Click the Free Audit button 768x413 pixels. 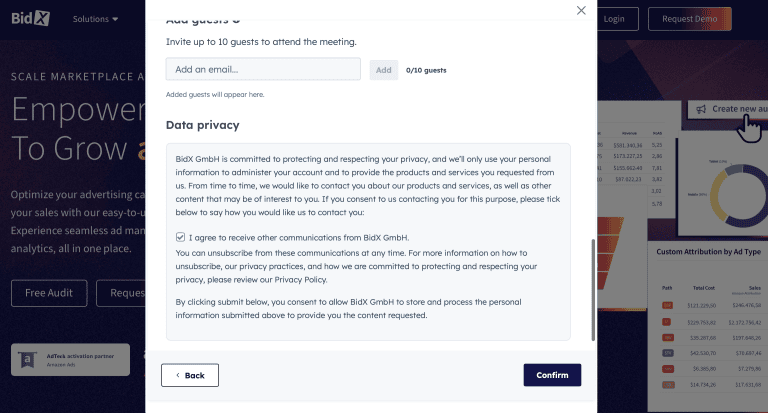click(49, 293)
